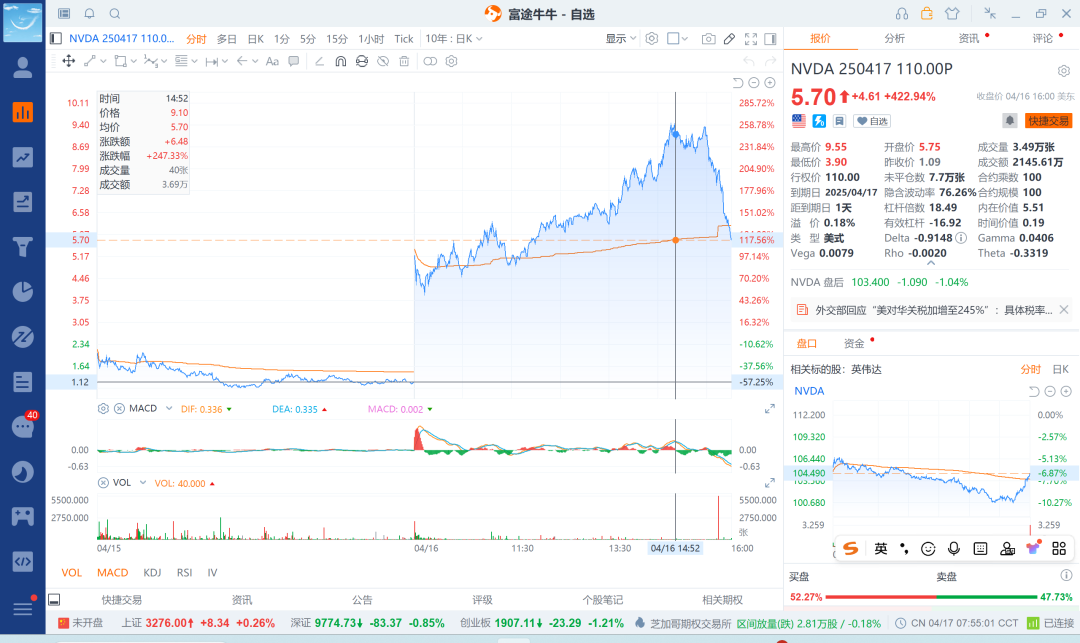Expand the MACD sub-chart panel

[770, 409]
